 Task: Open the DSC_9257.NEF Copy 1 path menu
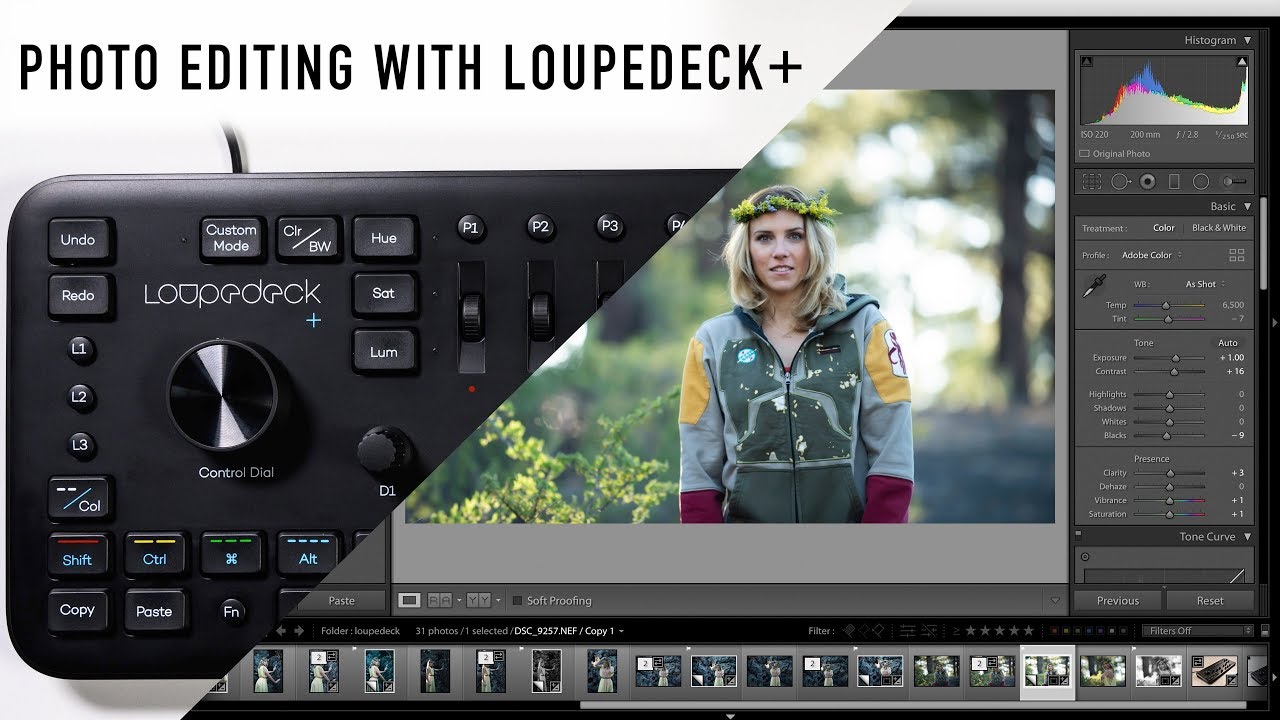[568, 631]
